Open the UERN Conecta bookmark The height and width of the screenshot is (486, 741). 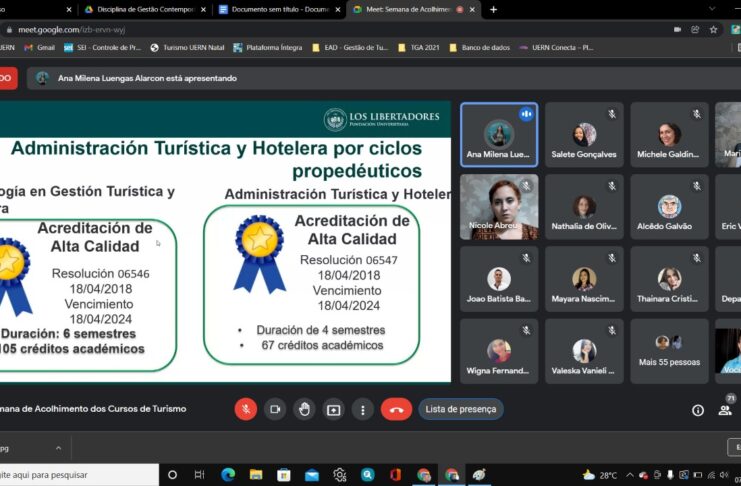(x=556, y=48)
